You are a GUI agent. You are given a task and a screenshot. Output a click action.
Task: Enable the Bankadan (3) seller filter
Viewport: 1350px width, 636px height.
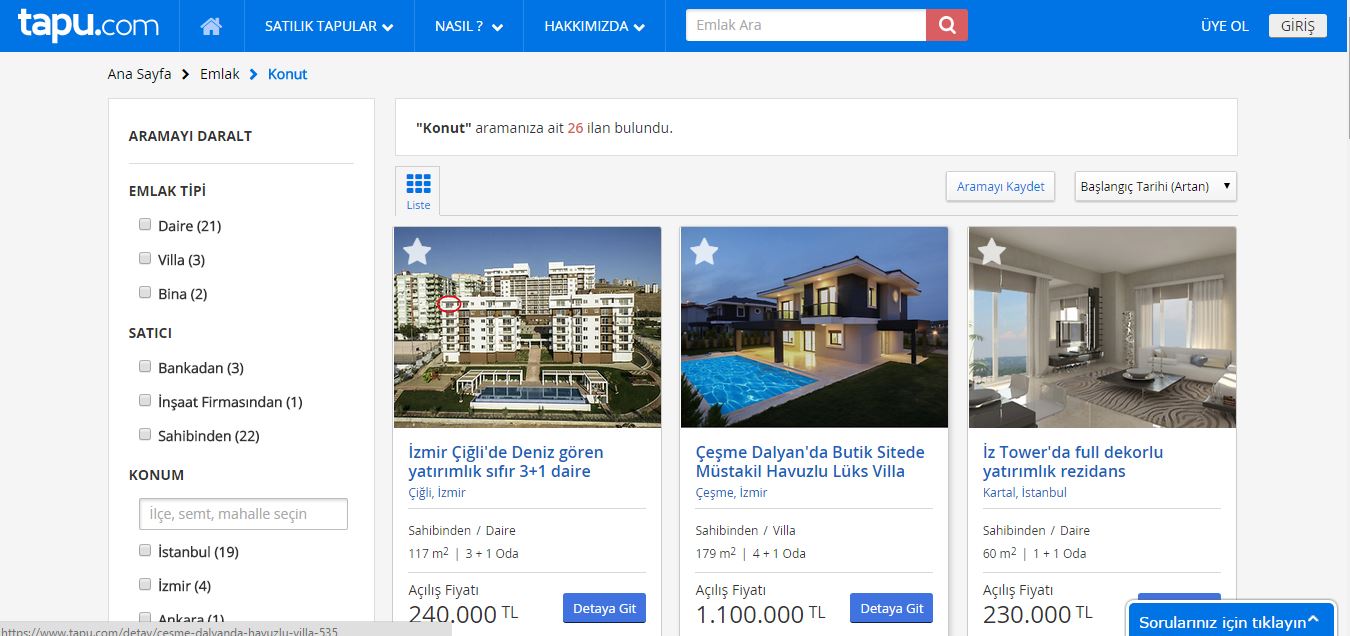145,367
